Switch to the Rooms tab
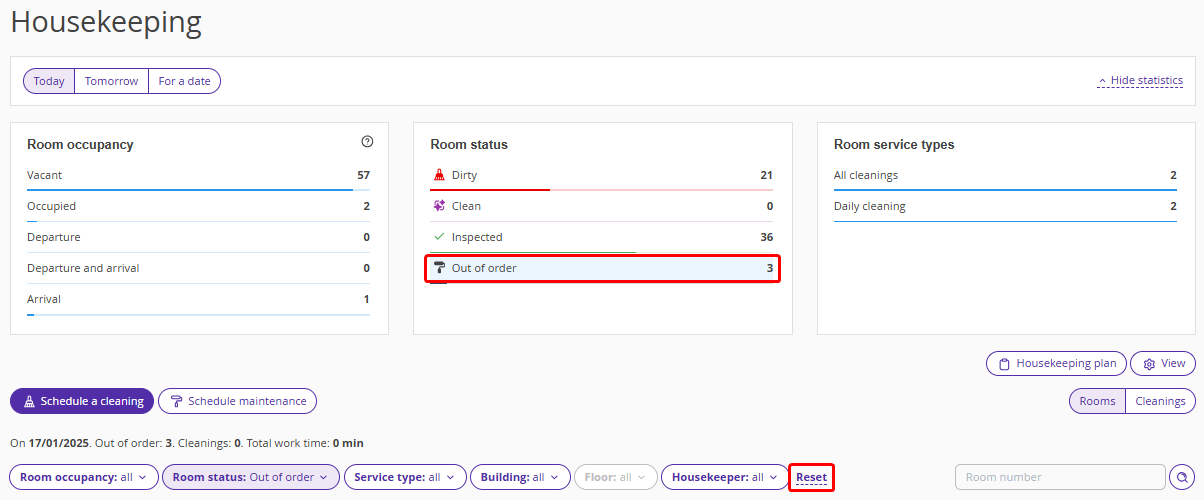The image size is (1204, 500). click(x=1097, y=401)
